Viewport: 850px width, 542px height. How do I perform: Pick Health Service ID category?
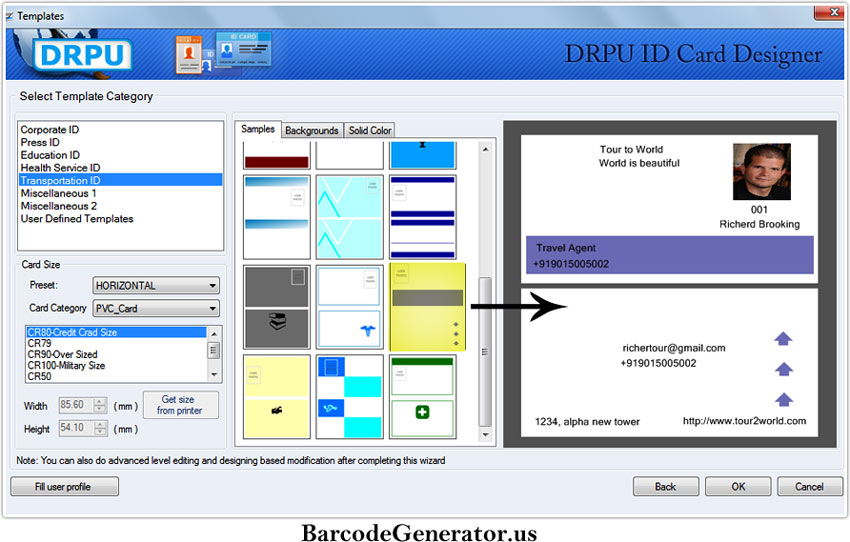pyautogui.click(x=60, y=167)
